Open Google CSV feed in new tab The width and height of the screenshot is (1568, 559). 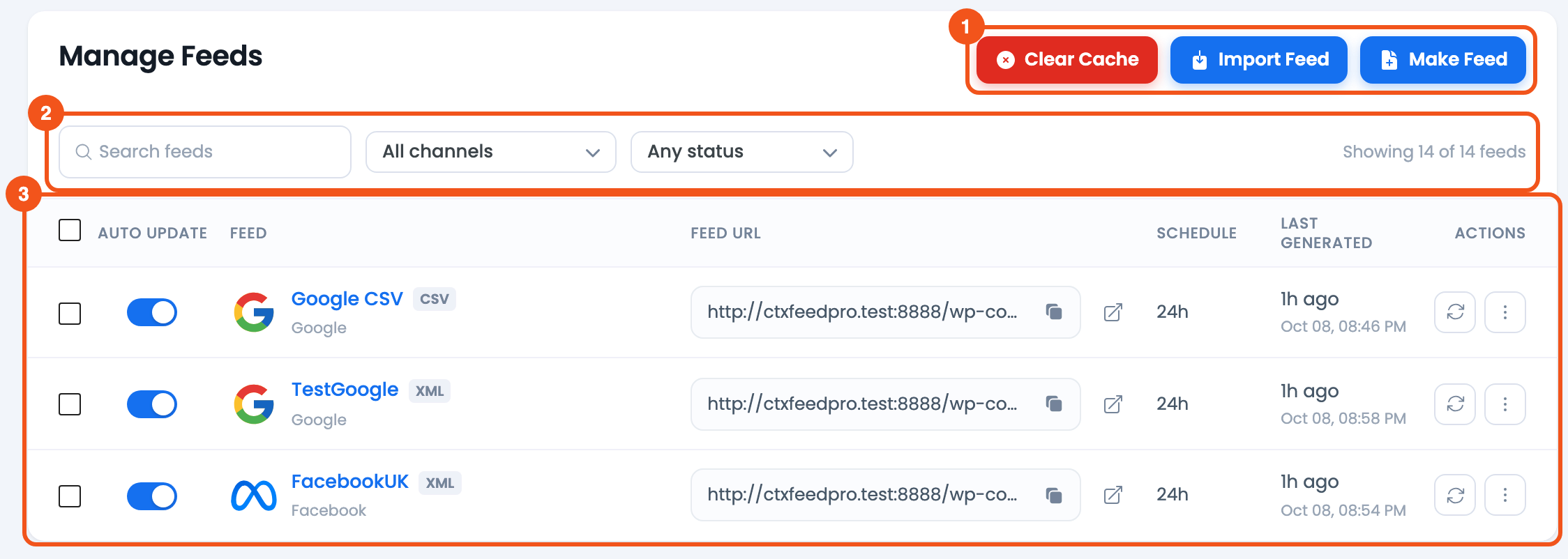(x=1113, y=312)
